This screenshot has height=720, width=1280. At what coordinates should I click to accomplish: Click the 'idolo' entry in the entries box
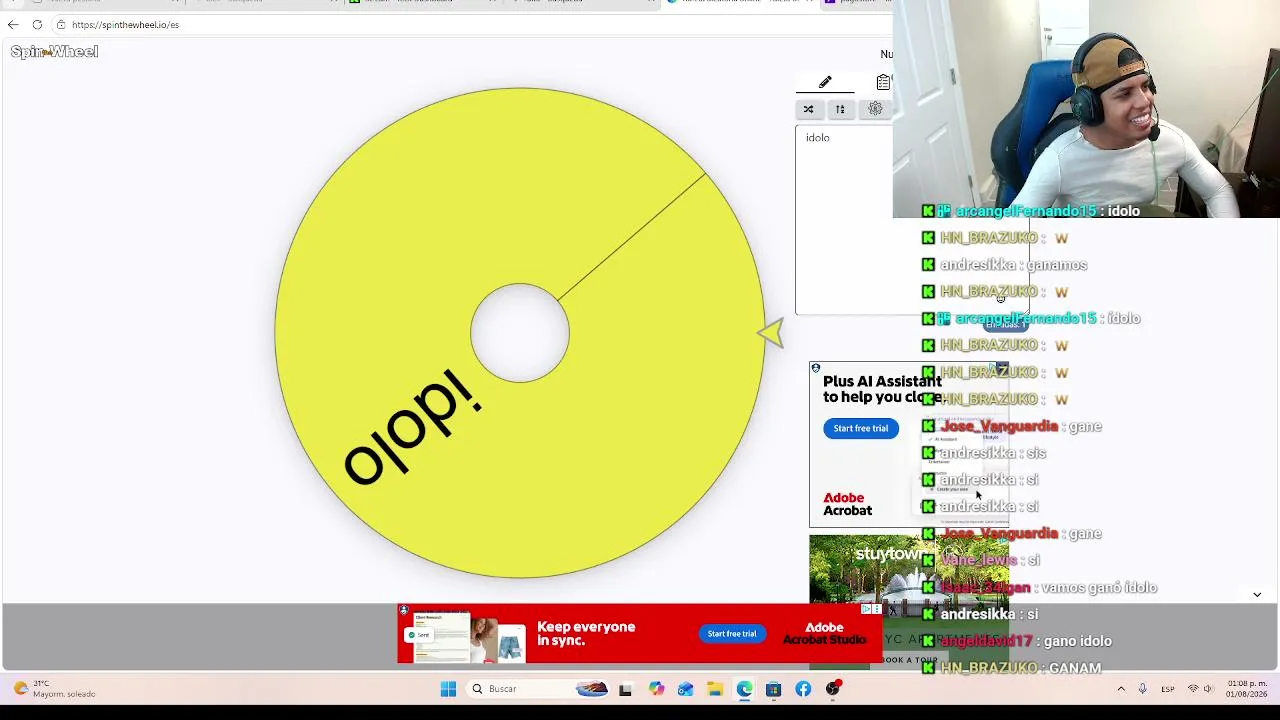pos(818,138)
